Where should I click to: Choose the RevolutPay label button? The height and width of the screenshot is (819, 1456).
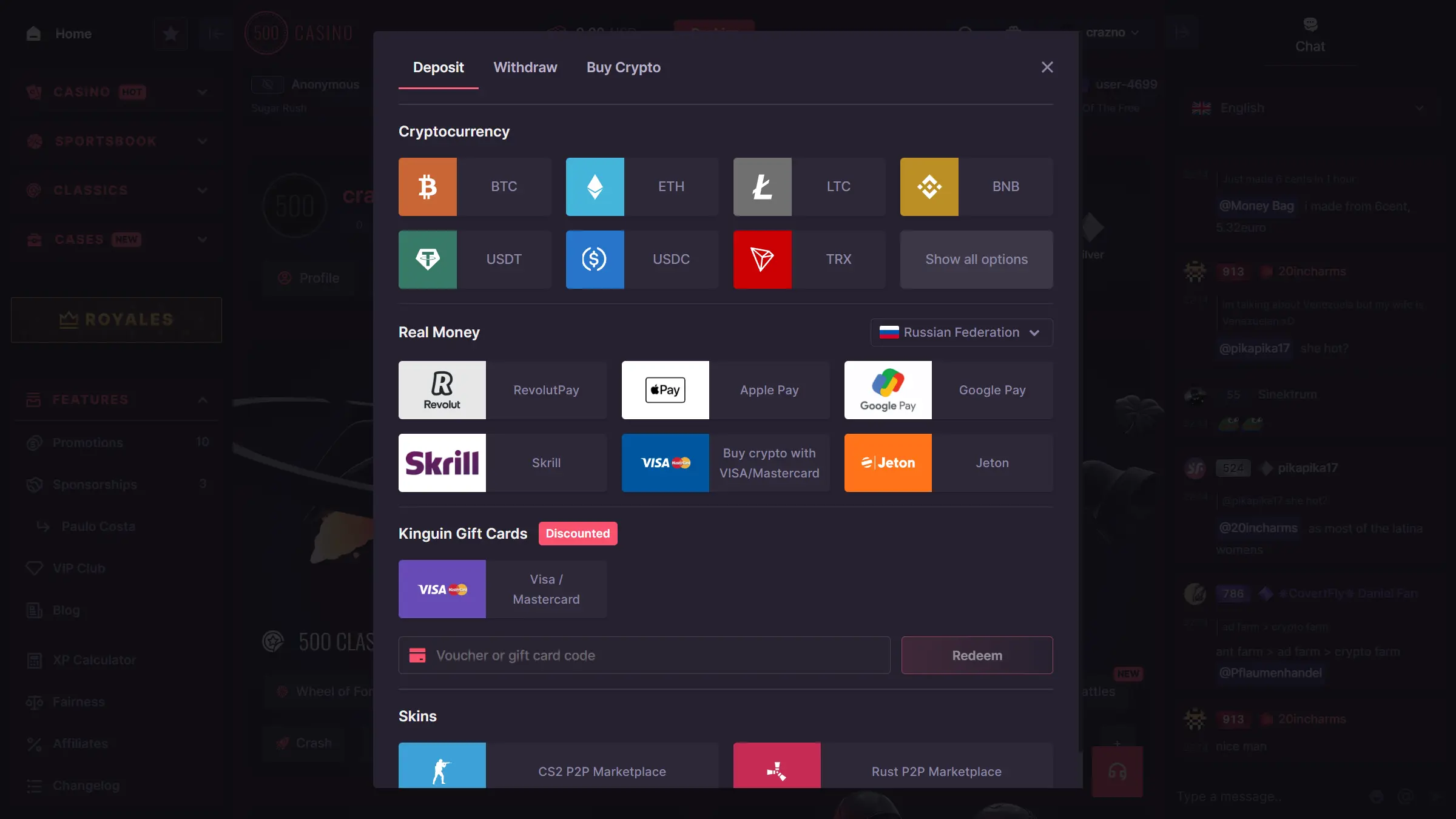pyautogui.click(x=546, y=390)
